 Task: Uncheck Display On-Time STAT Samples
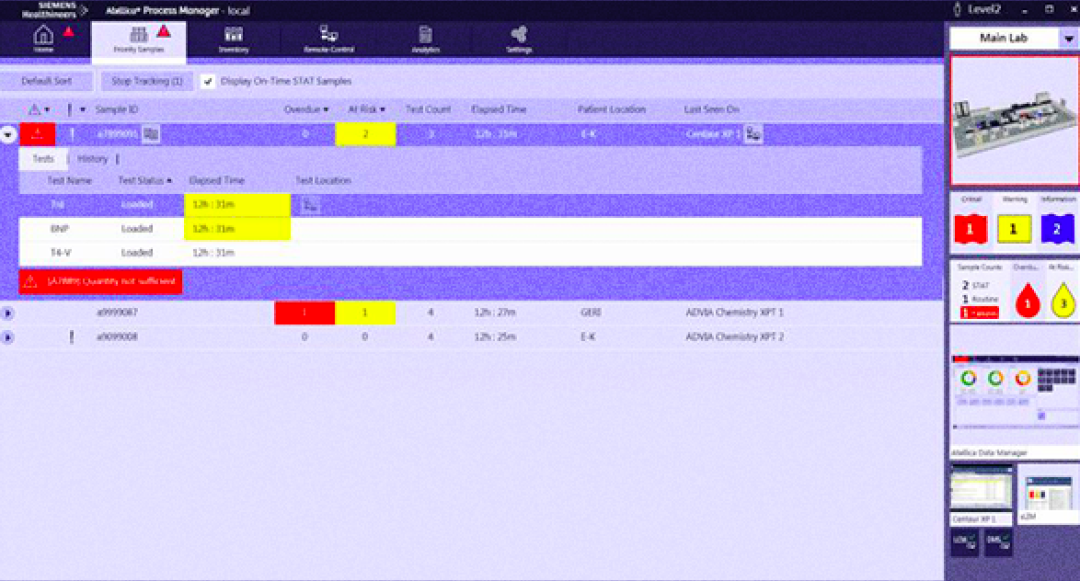(x=208, y=81)
